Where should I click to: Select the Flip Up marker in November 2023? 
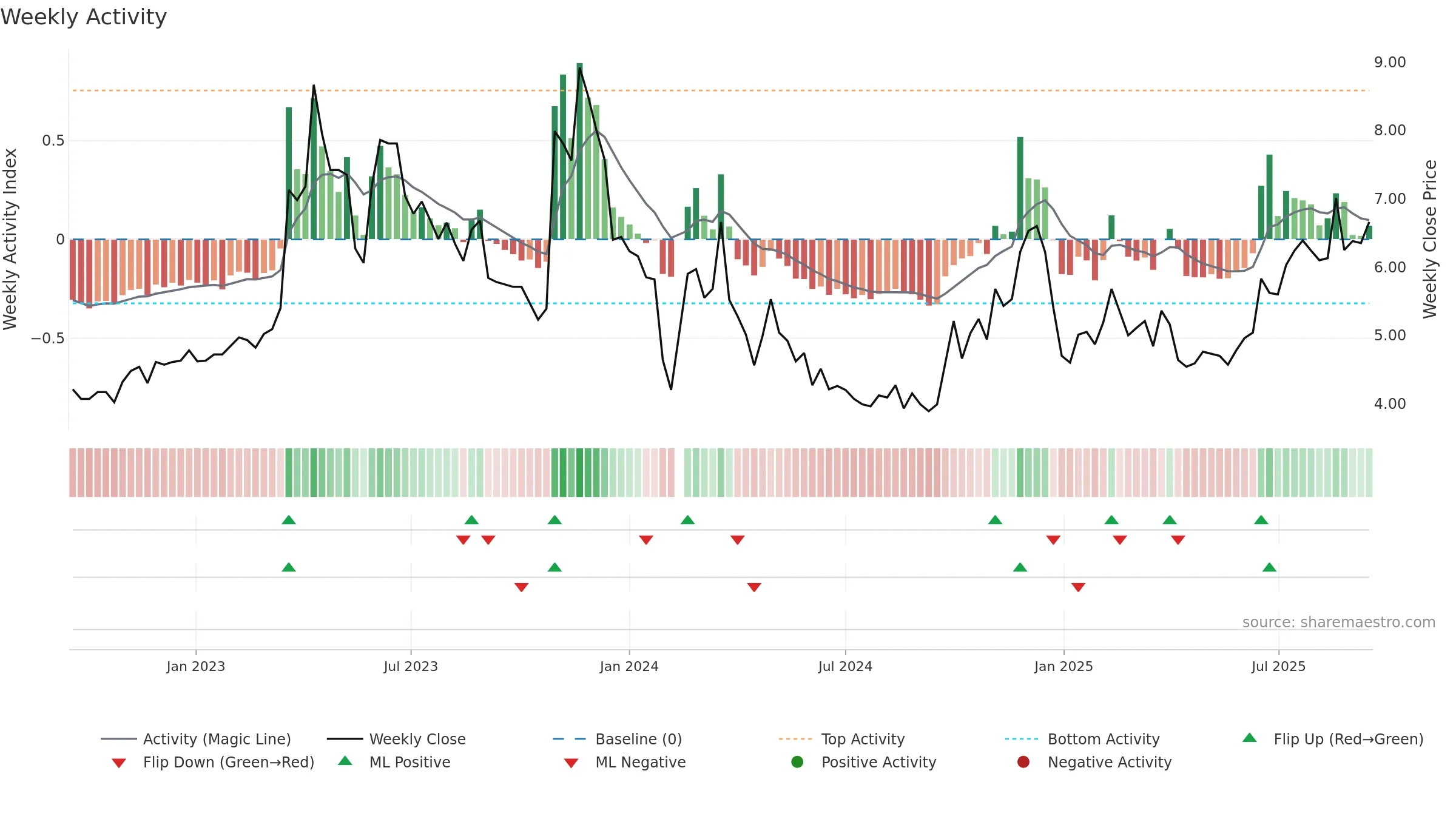click(554, 520)
